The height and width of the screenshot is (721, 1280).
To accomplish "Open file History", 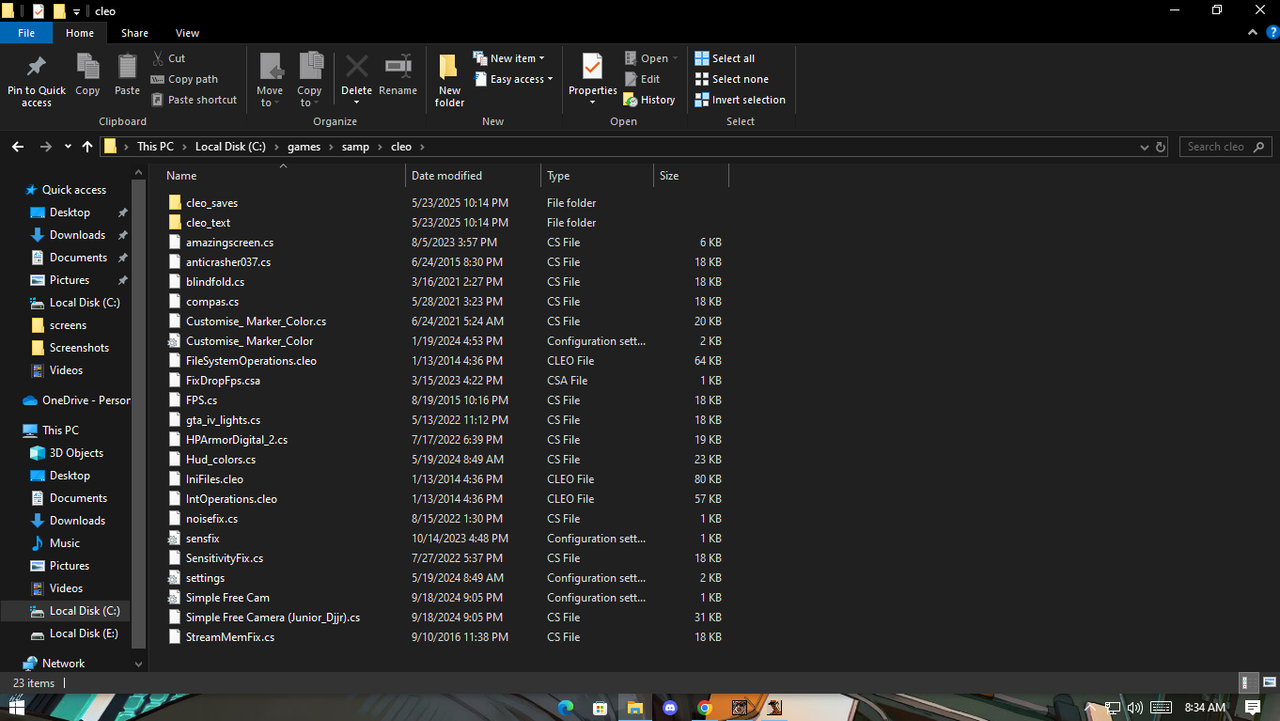I will click(649, 100).
